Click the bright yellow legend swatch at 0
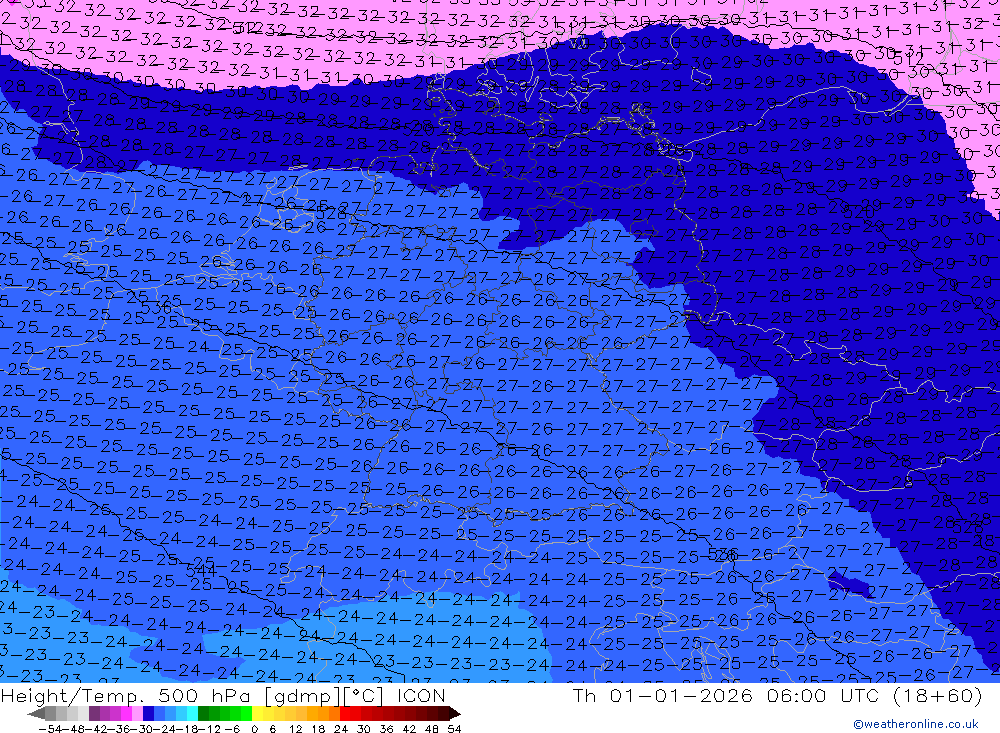Viewport: 1000px width, 733px height. [258, 714]
